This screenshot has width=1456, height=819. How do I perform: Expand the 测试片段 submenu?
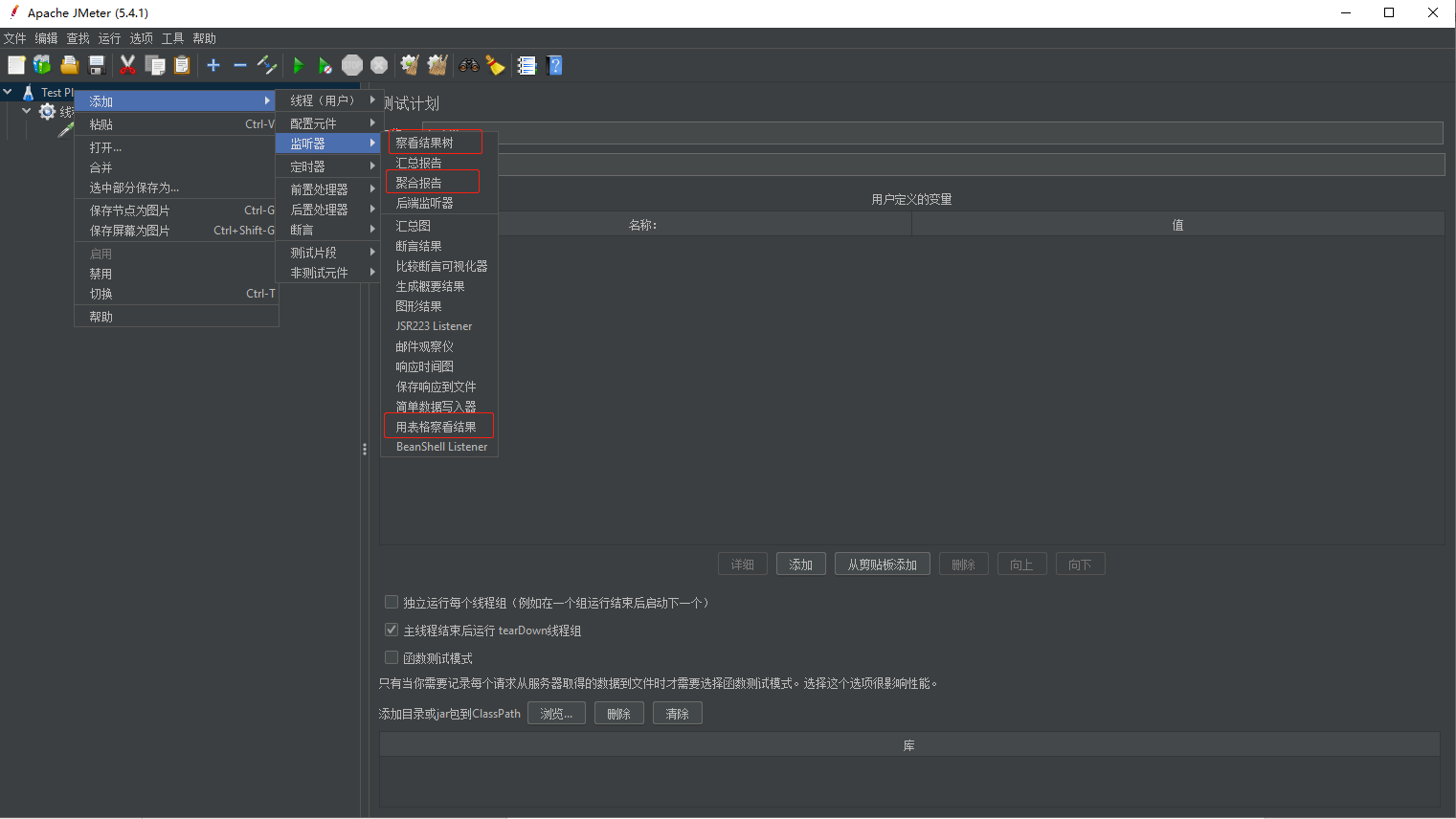328,253
